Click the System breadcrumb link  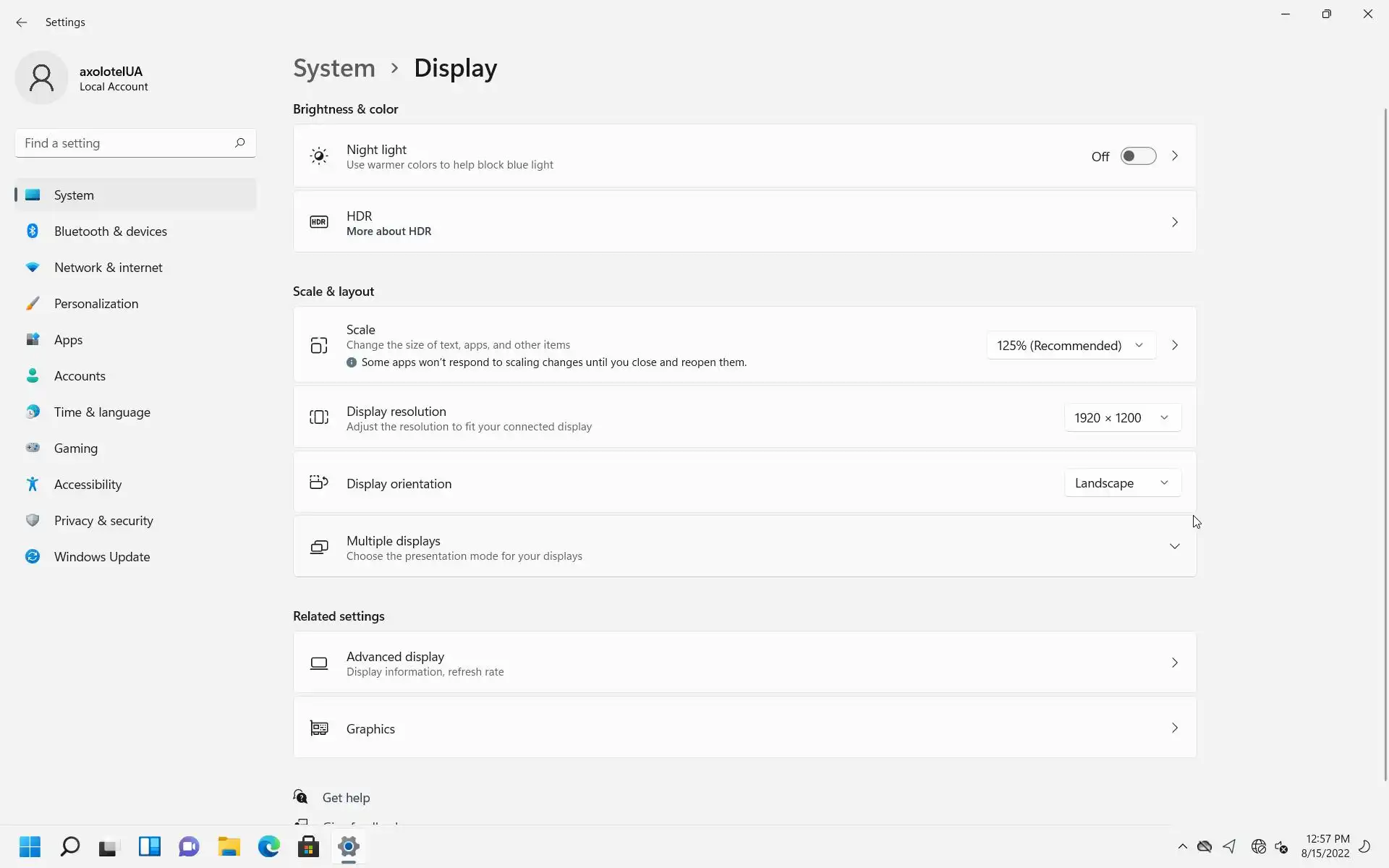click(x=334, y=68)
